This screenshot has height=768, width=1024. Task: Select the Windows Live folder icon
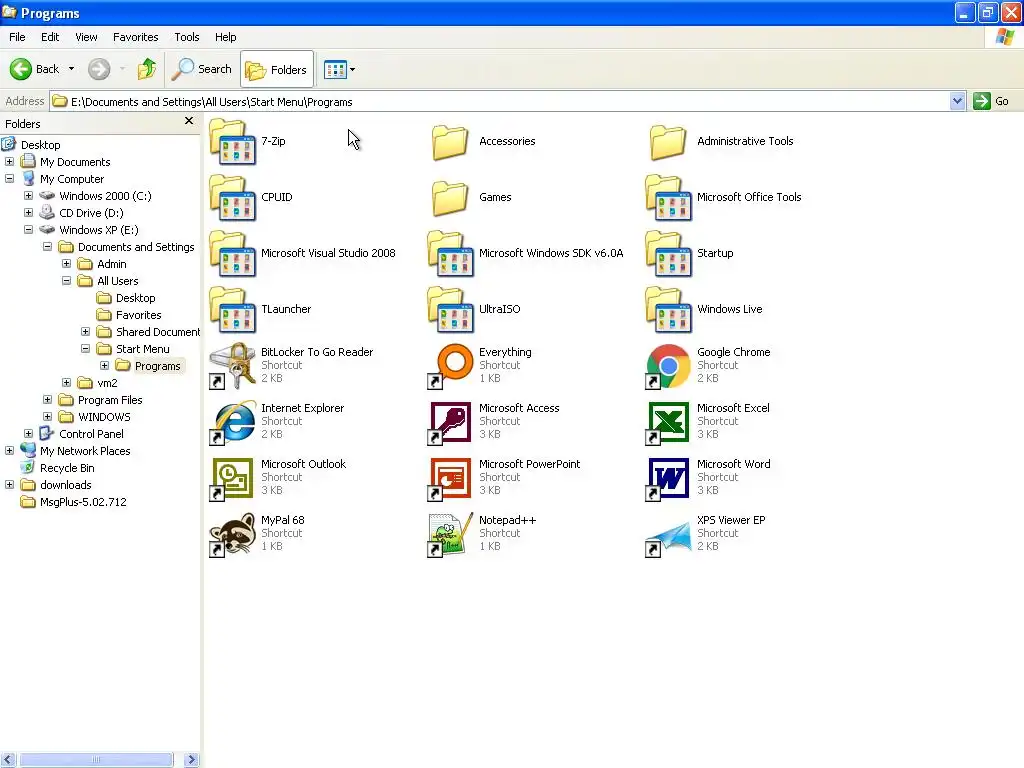669,310
